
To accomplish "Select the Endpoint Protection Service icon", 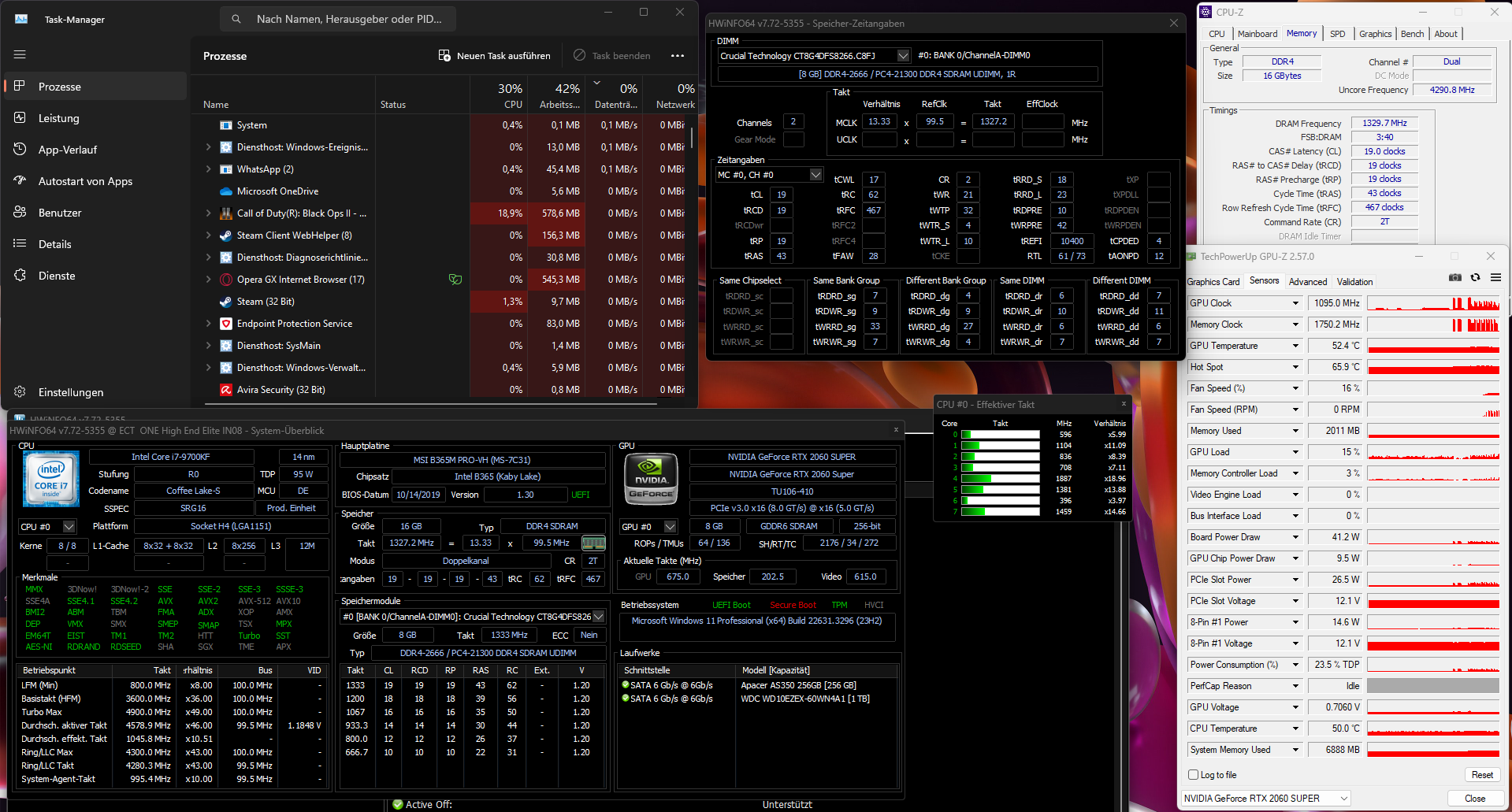I will tap(226, 324).
